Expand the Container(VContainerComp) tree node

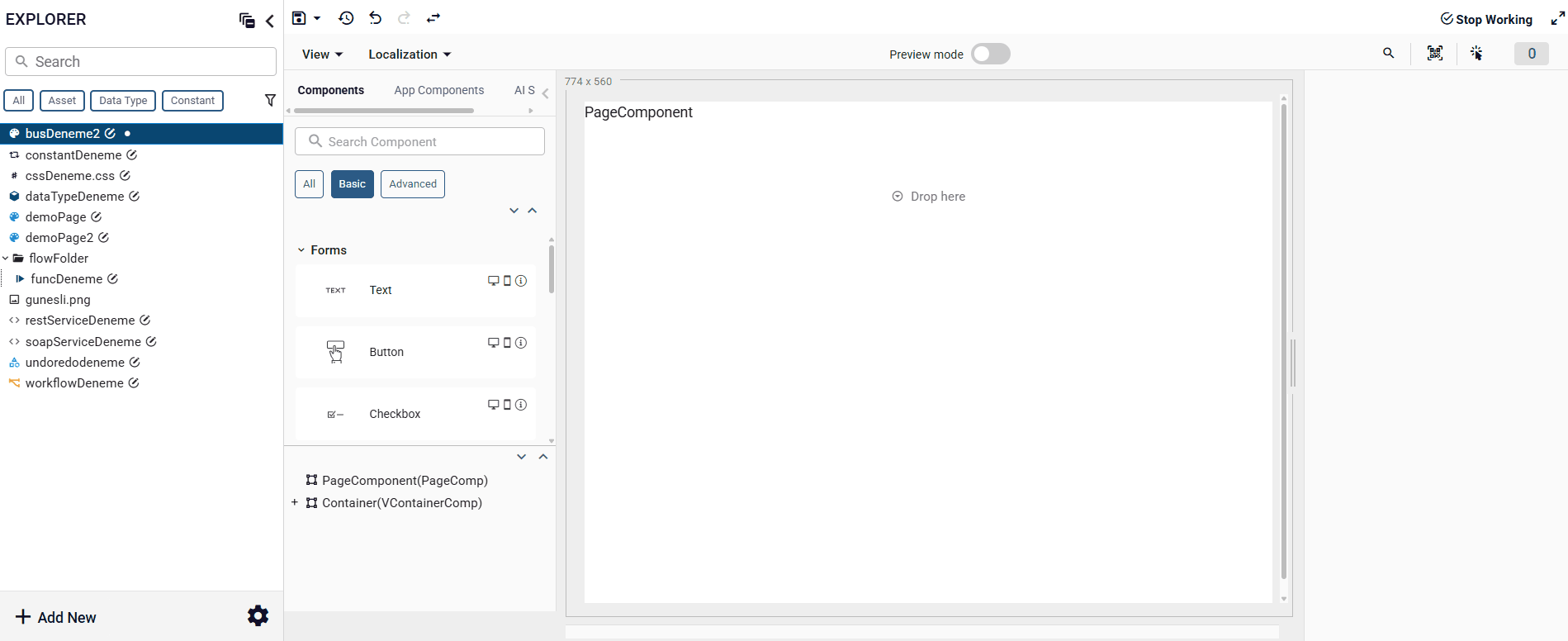pyautogui.click(x=295, y=502)
